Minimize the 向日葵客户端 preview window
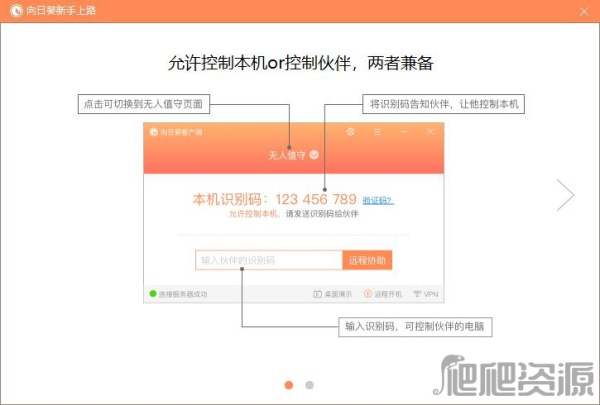The height and width of the screenshot is (405, 600). tap(404, 132)
